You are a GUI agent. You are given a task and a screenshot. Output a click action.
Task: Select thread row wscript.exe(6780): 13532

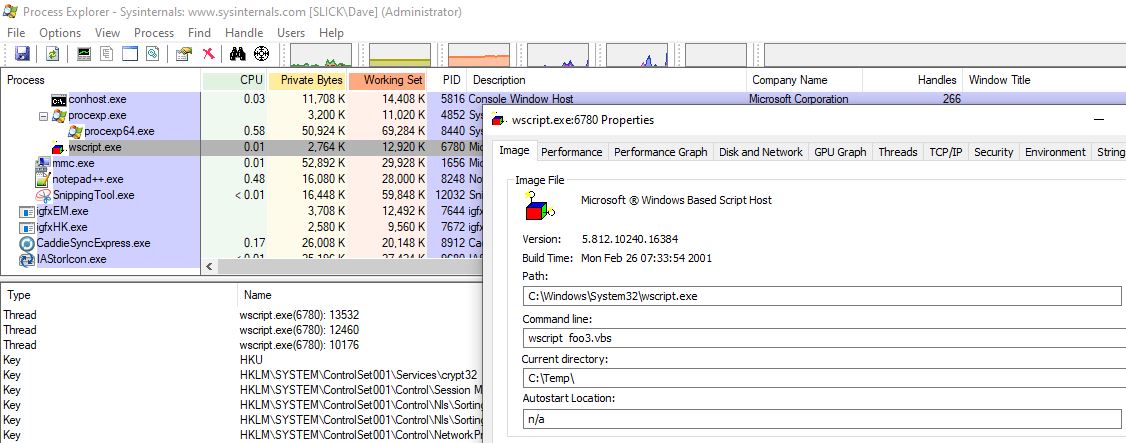click(x=241, y=314)
